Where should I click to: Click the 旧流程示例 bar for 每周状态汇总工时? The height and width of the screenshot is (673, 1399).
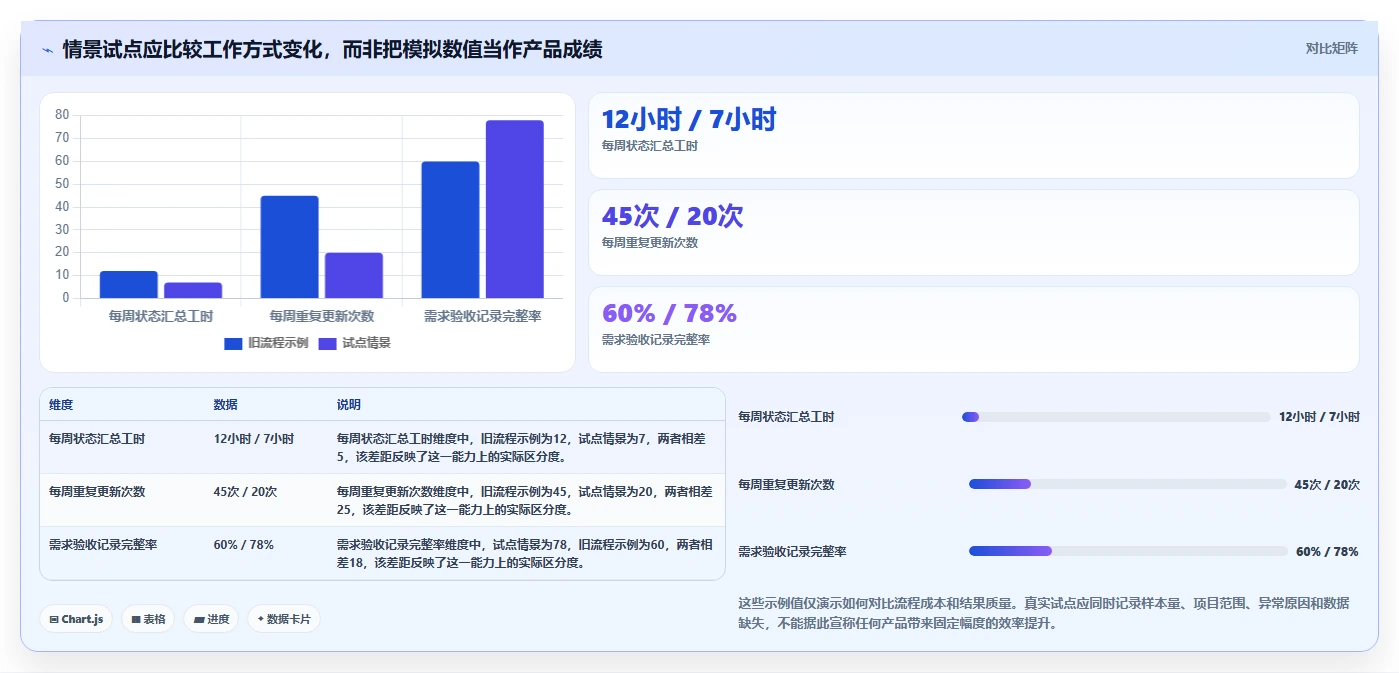(128, 285)
